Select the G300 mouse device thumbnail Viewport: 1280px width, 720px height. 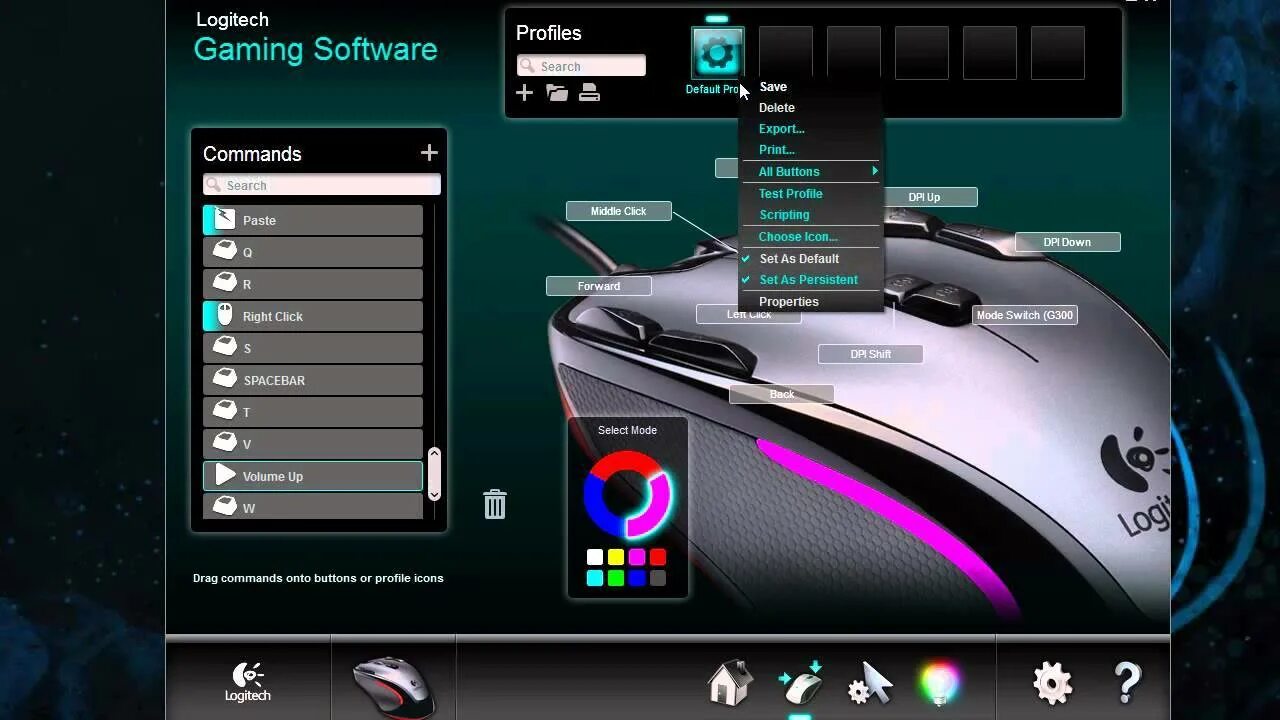(393, 686)
